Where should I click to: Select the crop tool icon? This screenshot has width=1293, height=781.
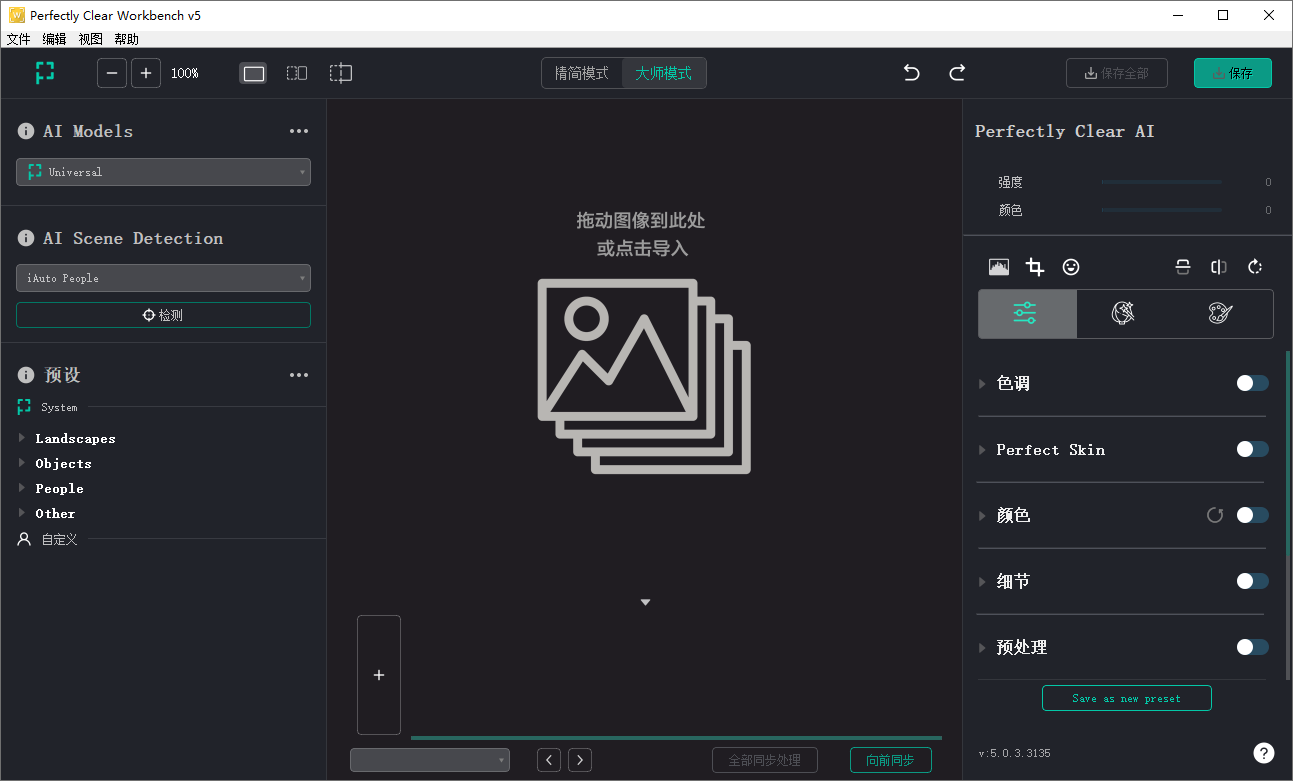click(x=1035, y=267)
